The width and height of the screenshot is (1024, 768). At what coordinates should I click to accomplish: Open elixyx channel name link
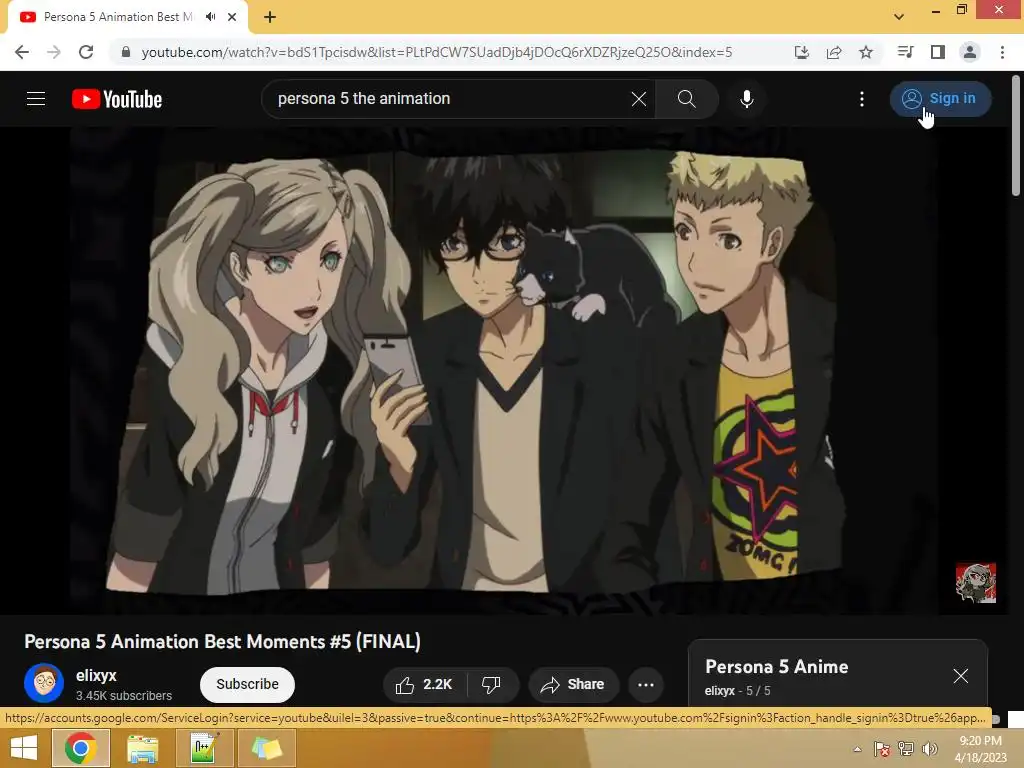[x=96, y=675]
